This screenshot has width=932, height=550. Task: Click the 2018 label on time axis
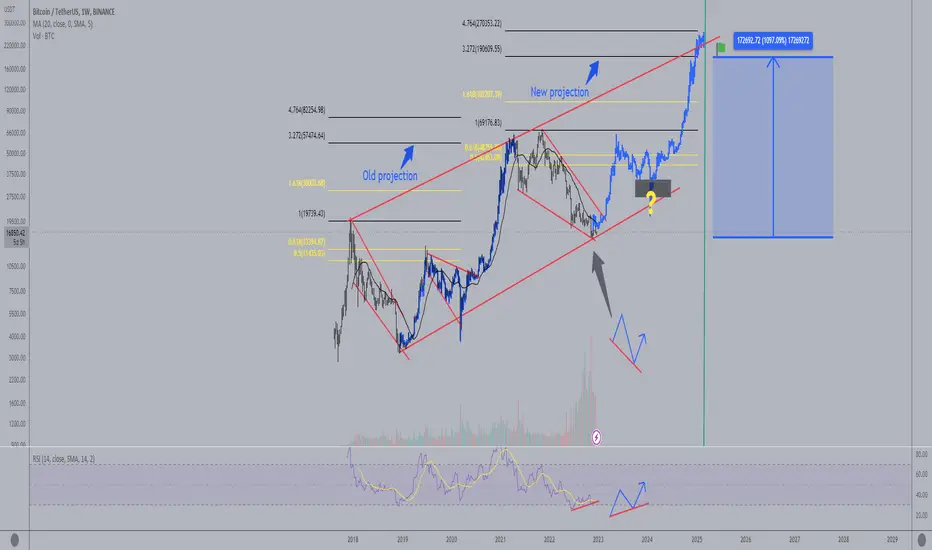coord(353,540)
